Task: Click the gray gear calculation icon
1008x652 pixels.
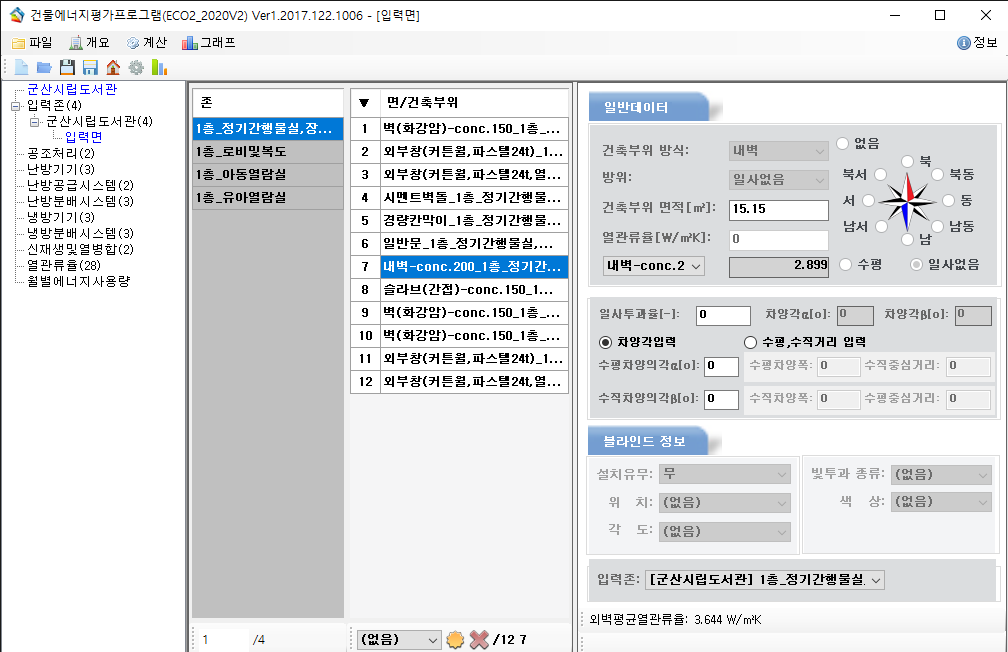Action: (x=136, y=67)
